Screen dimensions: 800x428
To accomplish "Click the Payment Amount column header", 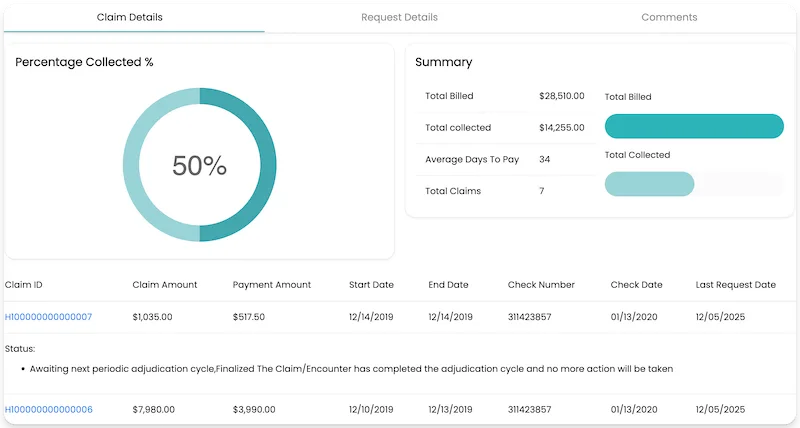I will (271, 285).
